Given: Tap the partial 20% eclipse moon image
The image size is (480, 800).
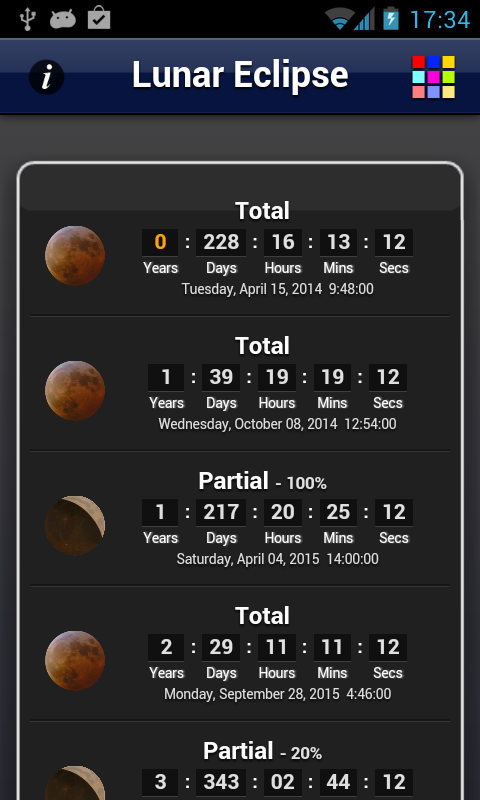Looking at the screenshot, I should pos(75,783).
